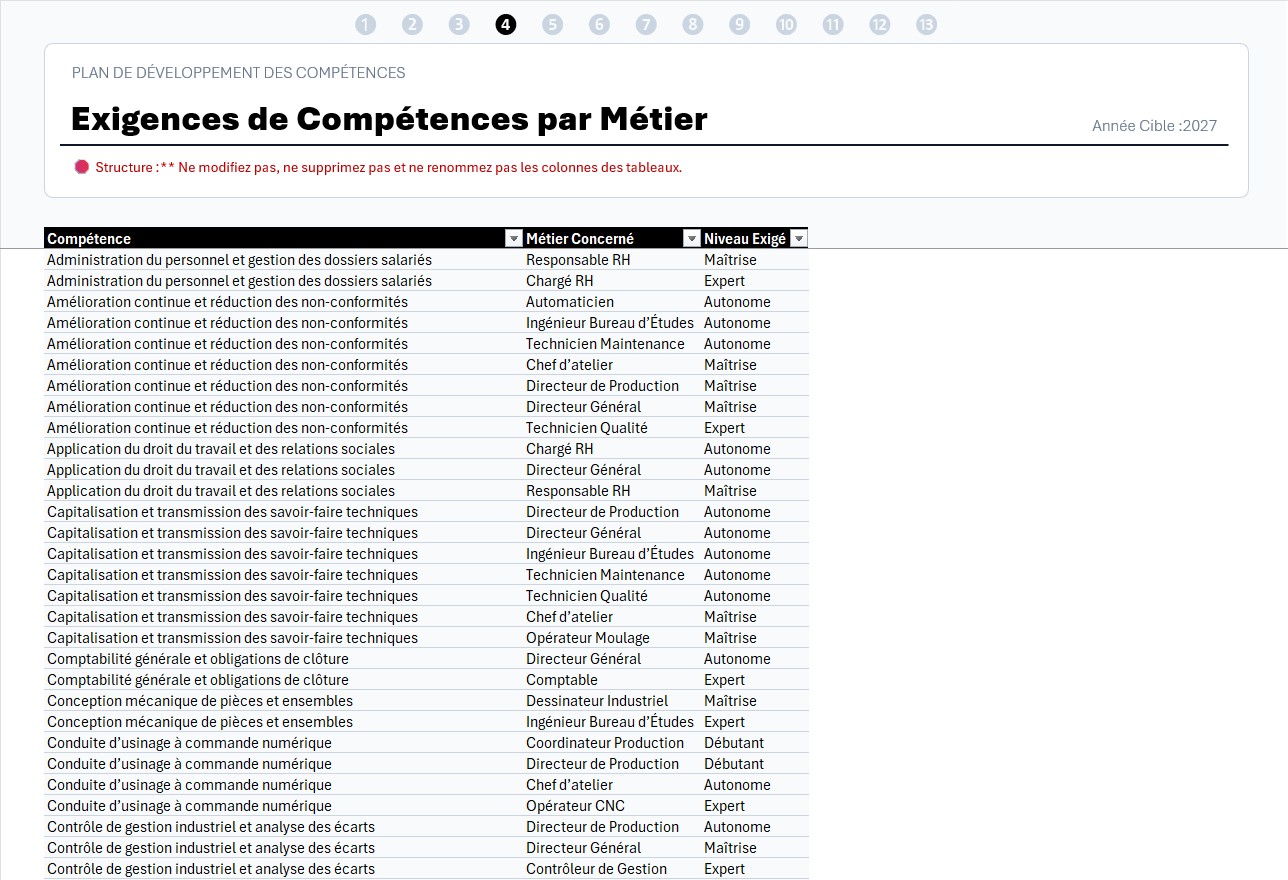Go to the last page circle 13
Screen dimensions: 1288x880
[x=927, y=25]
